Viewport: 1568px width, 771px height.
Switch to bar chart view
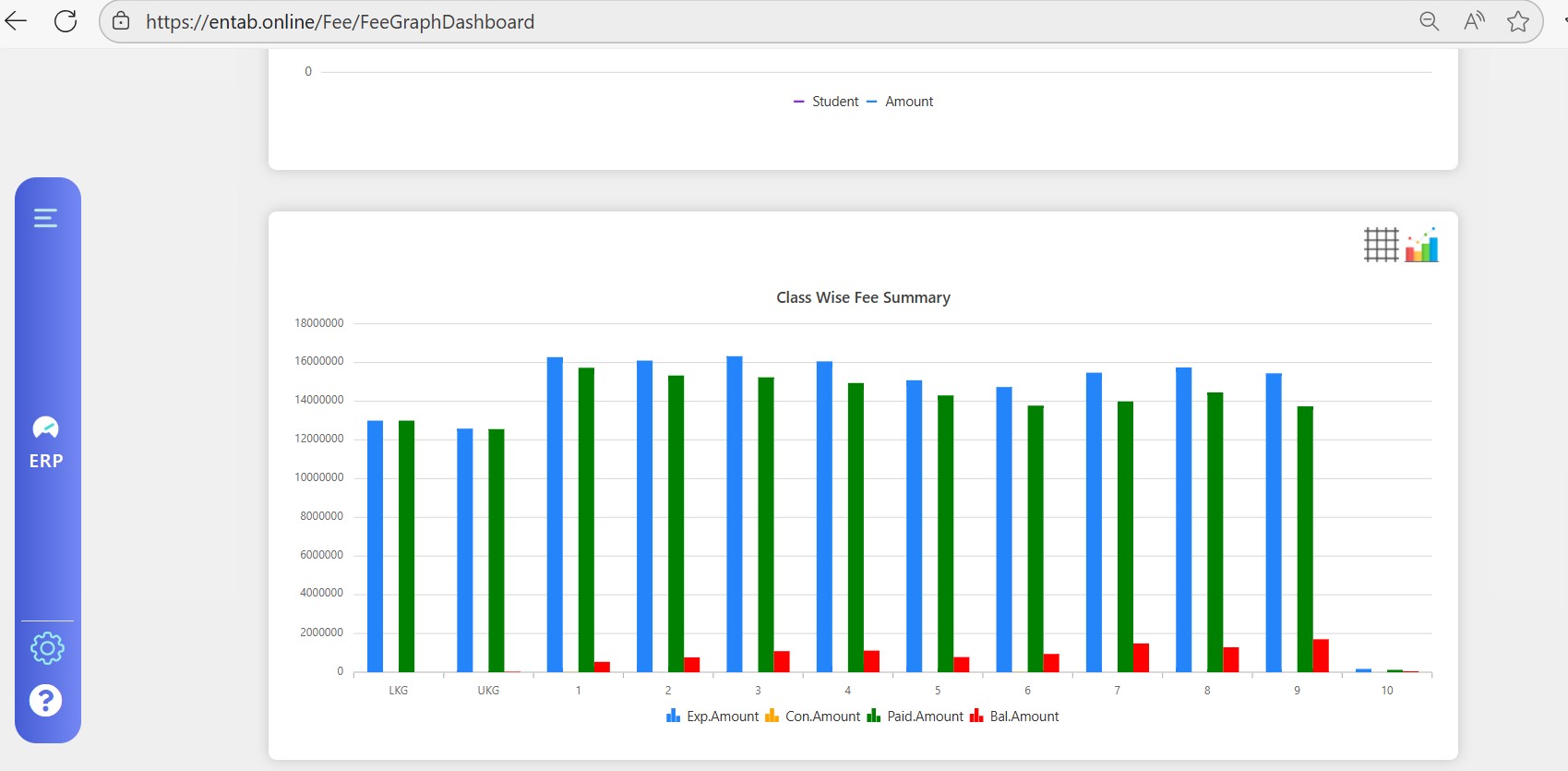click(x=1421, y=245)
